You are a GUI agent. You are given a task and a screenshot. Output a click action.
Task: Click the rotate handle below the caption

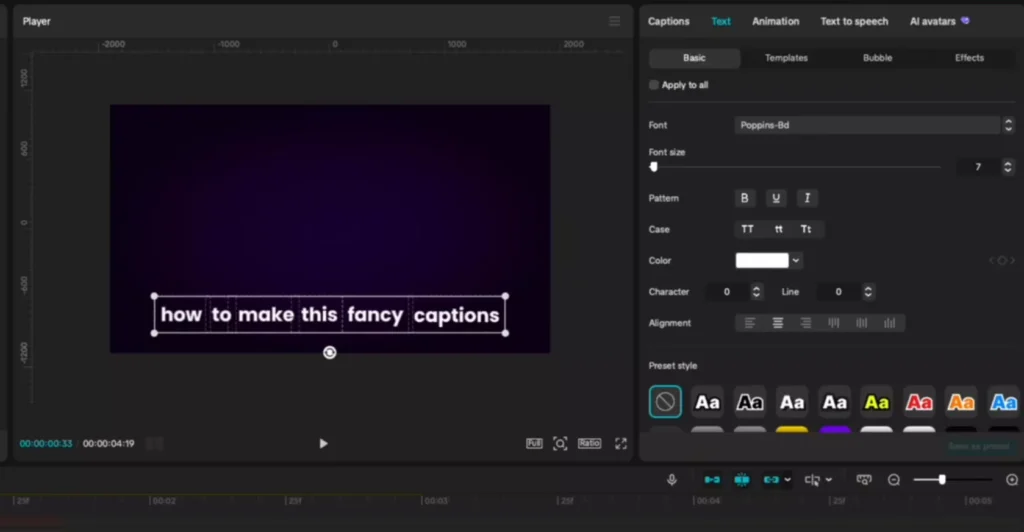329,352
